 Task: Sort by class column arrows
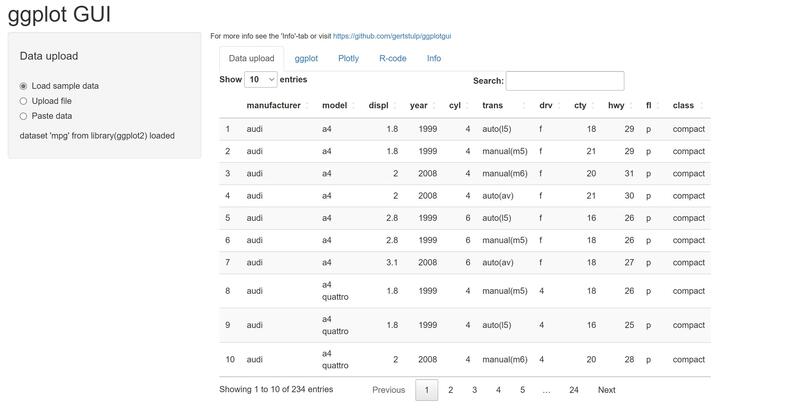pos(702,106)
